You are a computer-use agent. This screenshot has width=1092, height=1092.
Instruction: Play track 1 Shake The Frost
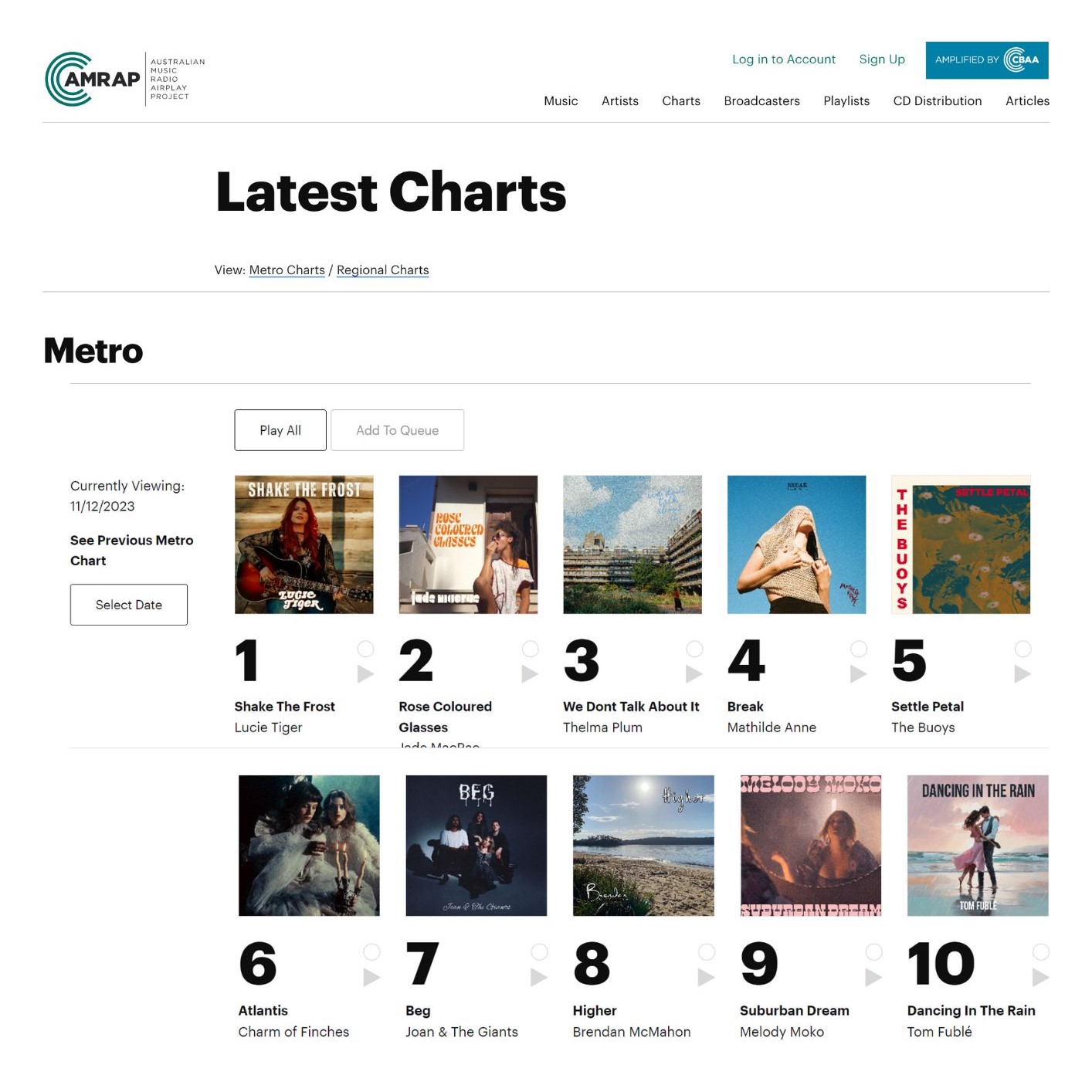tap(365, 674)
